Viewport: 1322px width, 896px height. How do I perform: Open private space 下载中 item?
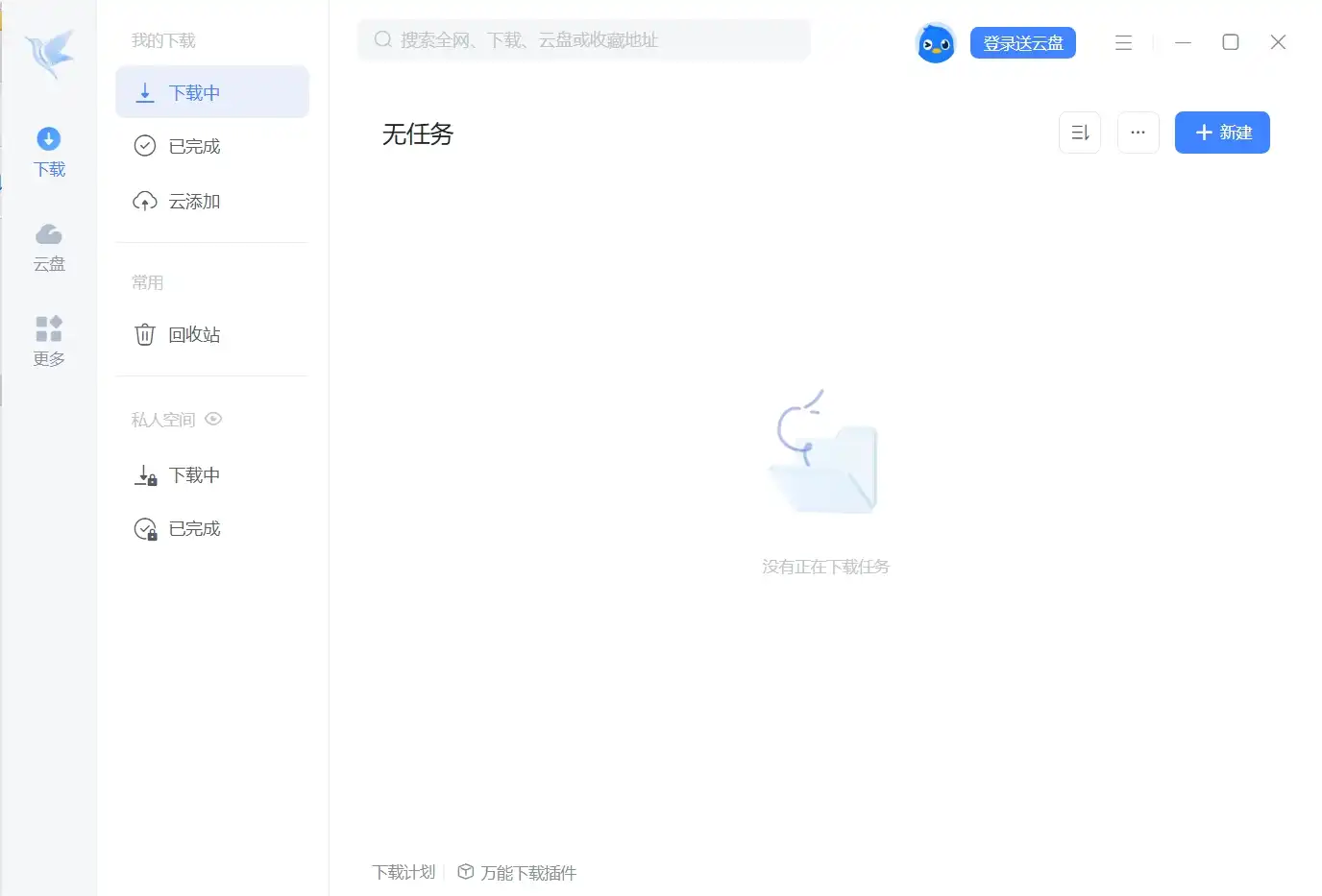[212, 475]
